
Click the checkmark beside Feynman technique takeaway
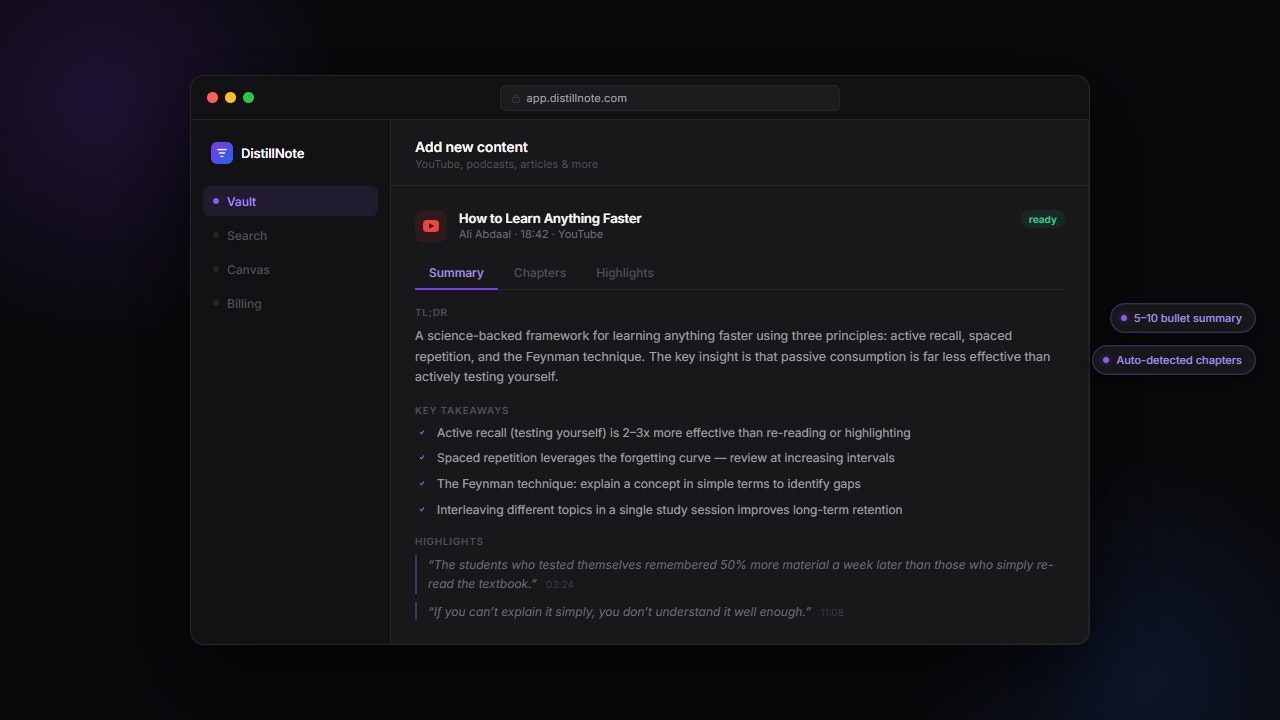point(422,484)
